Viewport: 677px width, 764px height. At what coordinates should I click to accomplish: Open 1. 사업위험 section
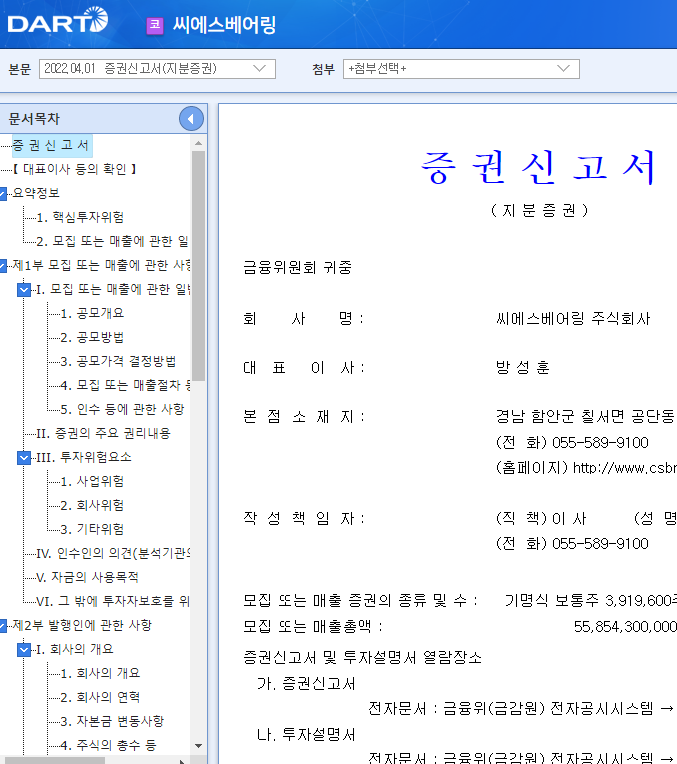(x=92, y=481)
